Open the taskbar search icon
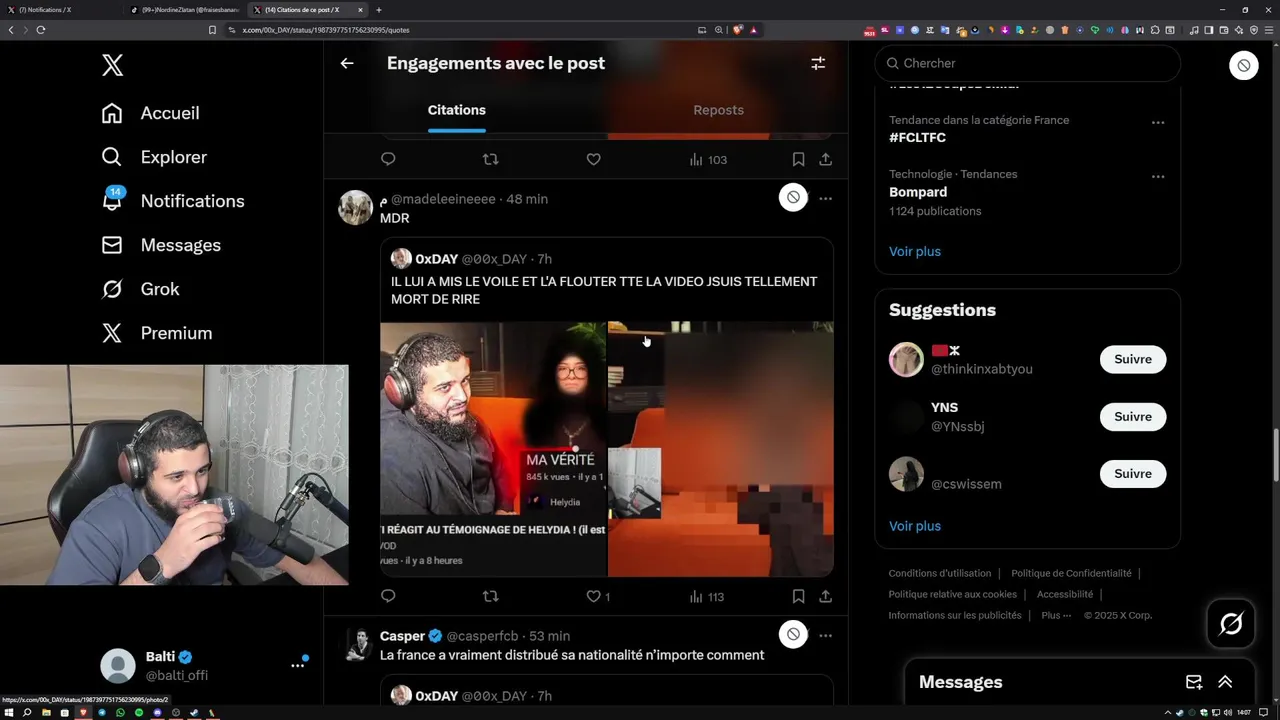 point(27,713)
